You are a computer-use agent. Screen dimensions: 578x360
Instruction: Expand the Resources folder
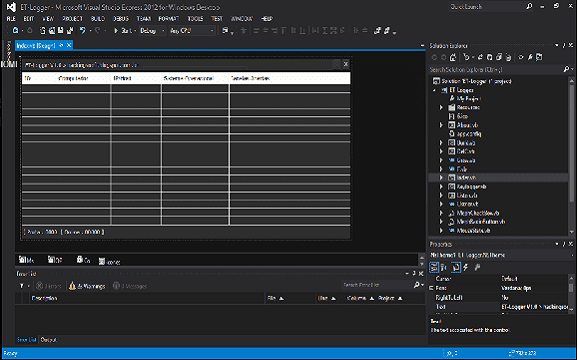pyautogui.click(x=441, y=107)
